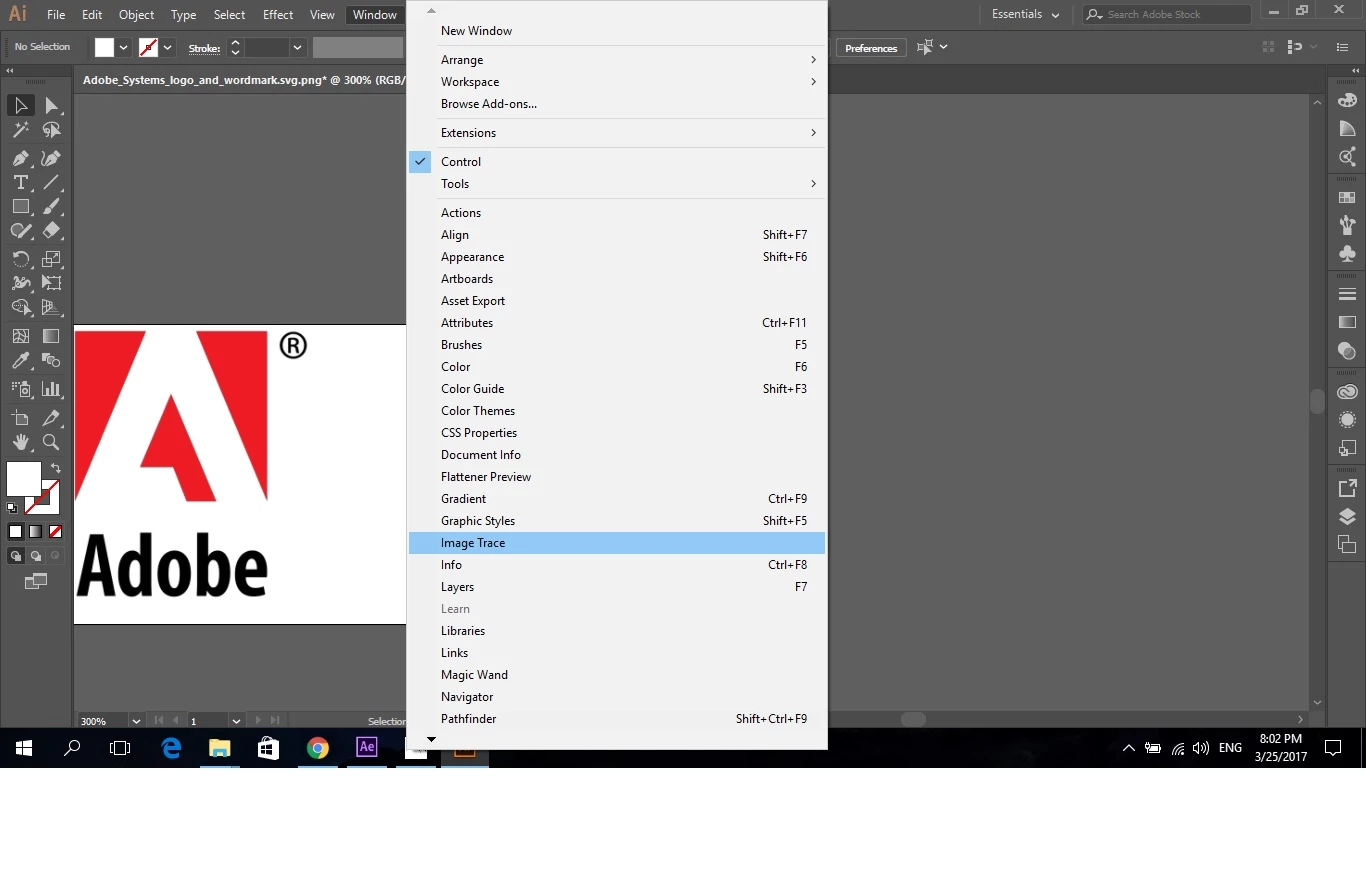The height and width of the screenshot is (880, 1366).
Task: Expand the Workspace submenu
Action: [617, 82]
